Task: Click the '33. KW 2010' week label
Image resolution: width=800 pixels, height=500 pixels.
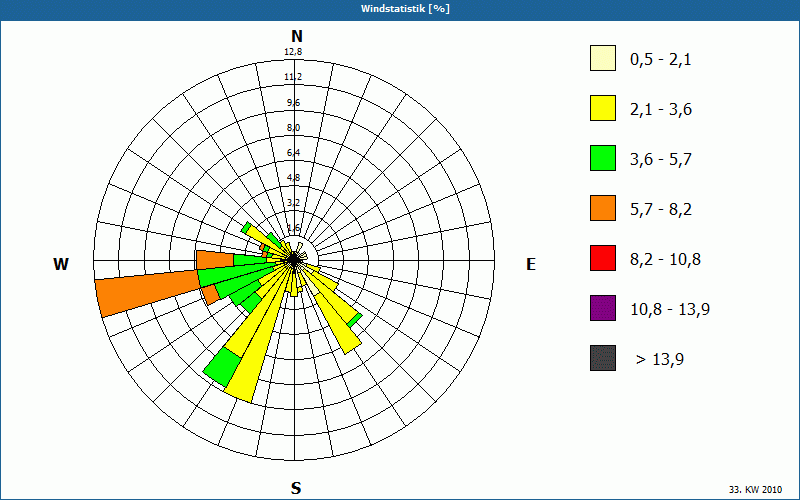Action: [755, 489]
